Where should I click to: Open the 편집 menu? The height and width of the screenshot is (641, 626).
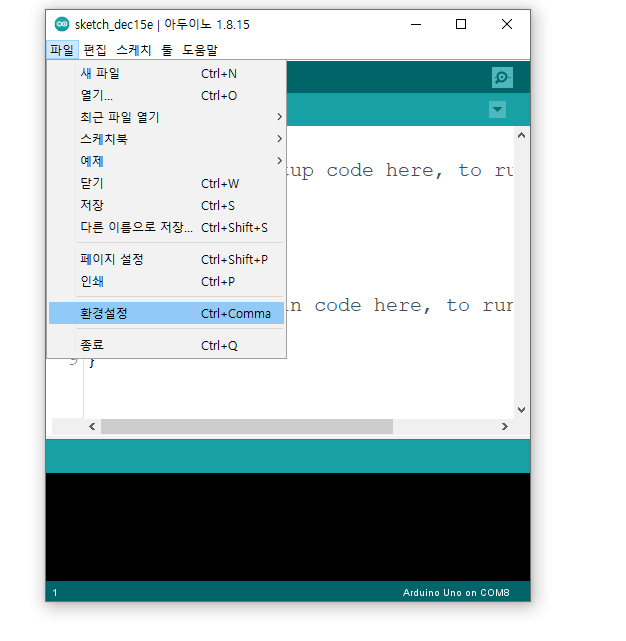[x=94, y=50]
